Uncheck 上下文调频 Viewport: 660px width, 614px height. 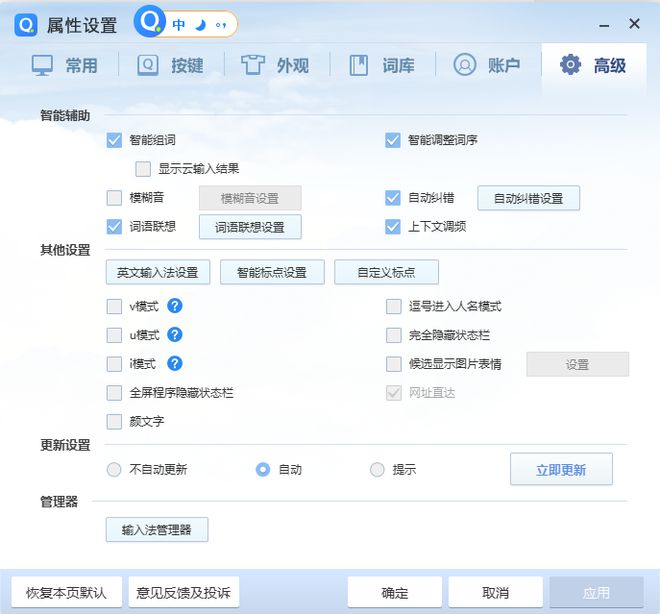pyautogui.click(x=393, y=227)
